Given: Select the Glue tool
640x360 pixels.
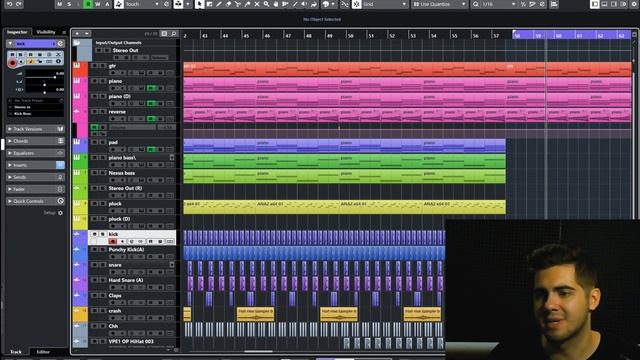Looking at the screenshot, I should click(247, 4).
